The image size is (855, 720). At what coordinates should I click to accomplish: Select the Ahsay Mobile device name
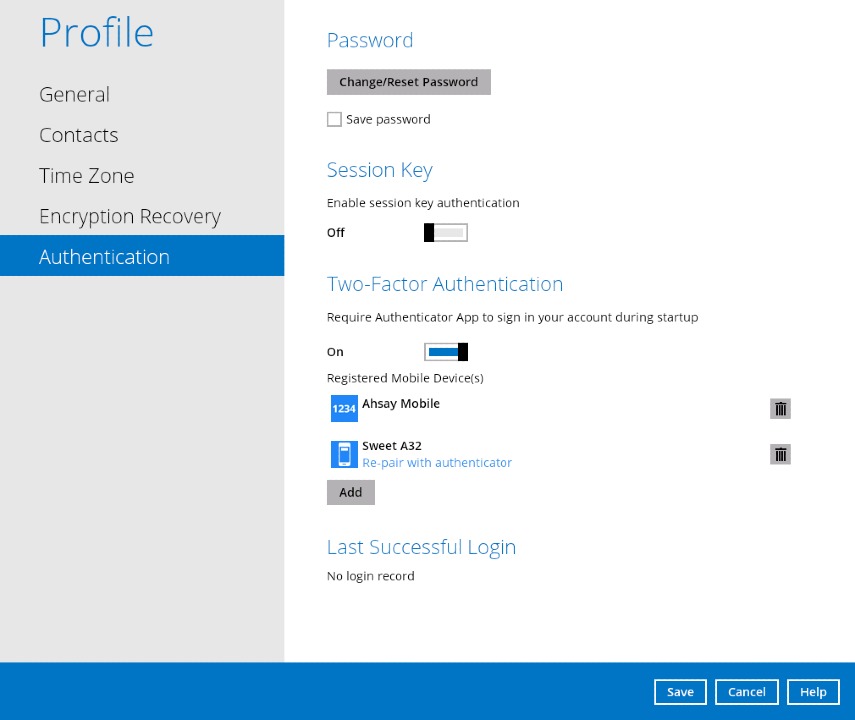(401, 404)
